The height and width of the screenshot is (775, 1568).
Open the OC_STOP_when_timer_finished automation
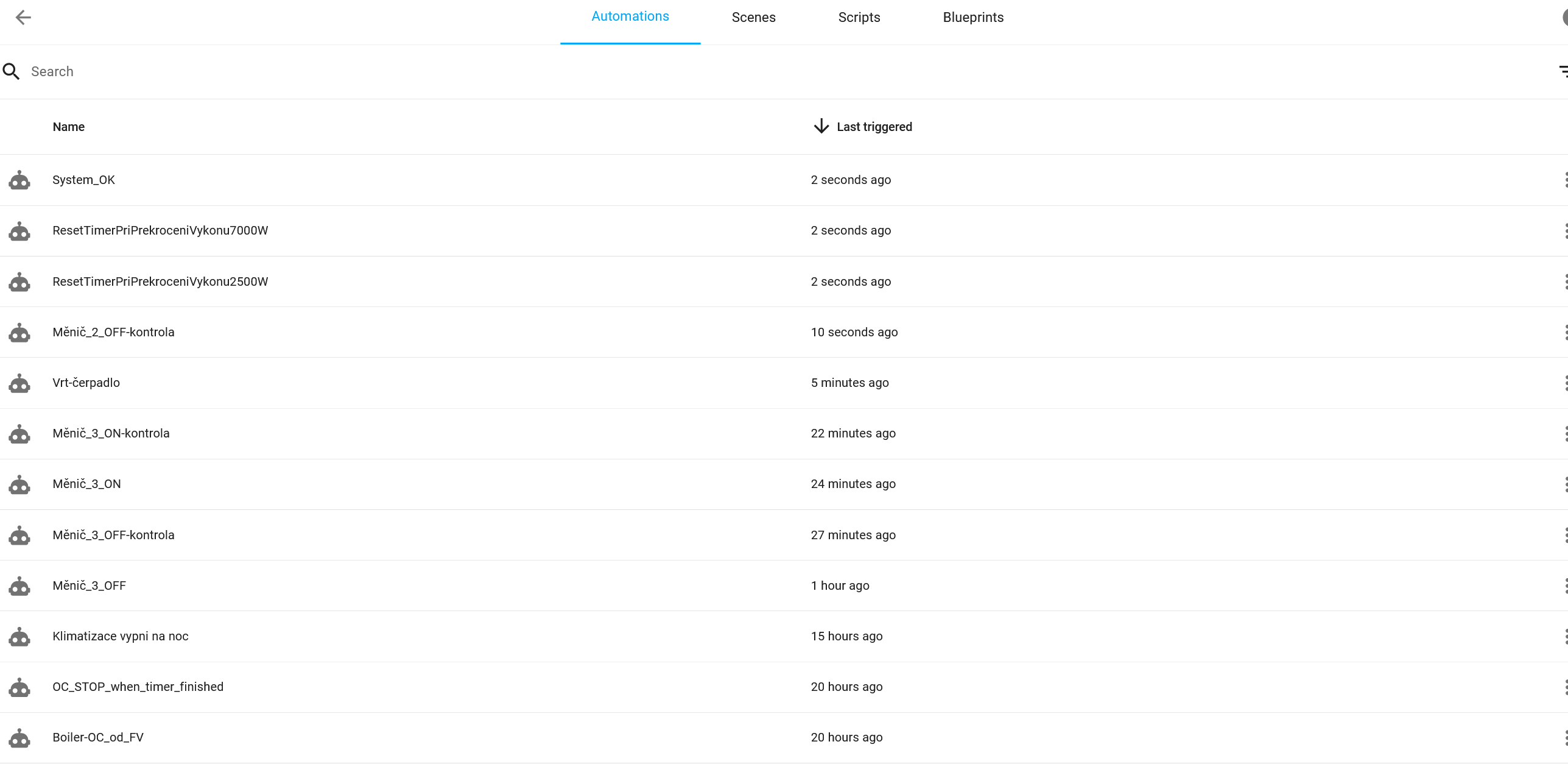(x=138, y=687)
